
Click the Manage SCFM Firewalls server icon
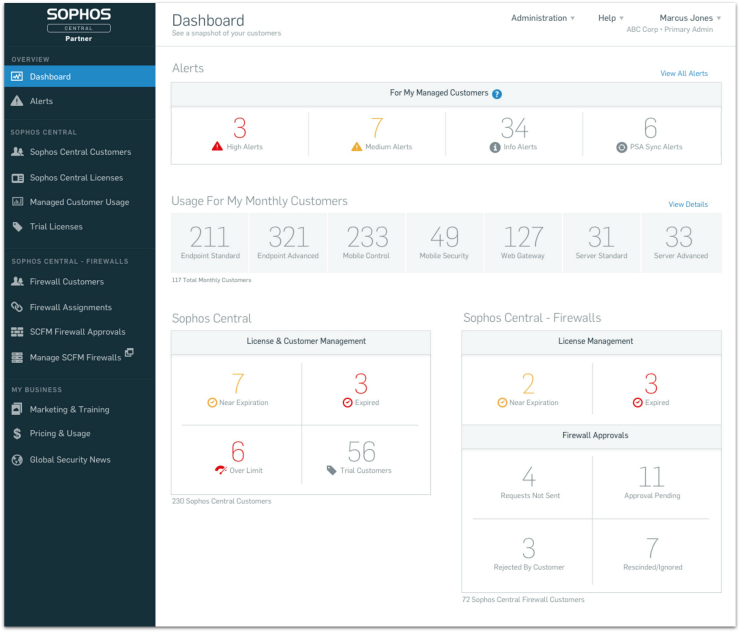[x=17, y=358]
